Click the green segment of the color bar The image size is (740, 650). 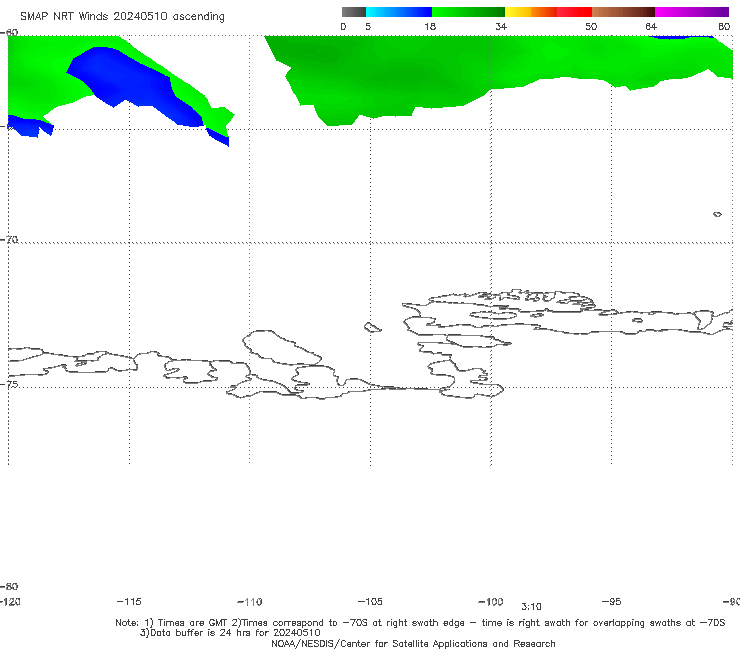coord(468,12)
